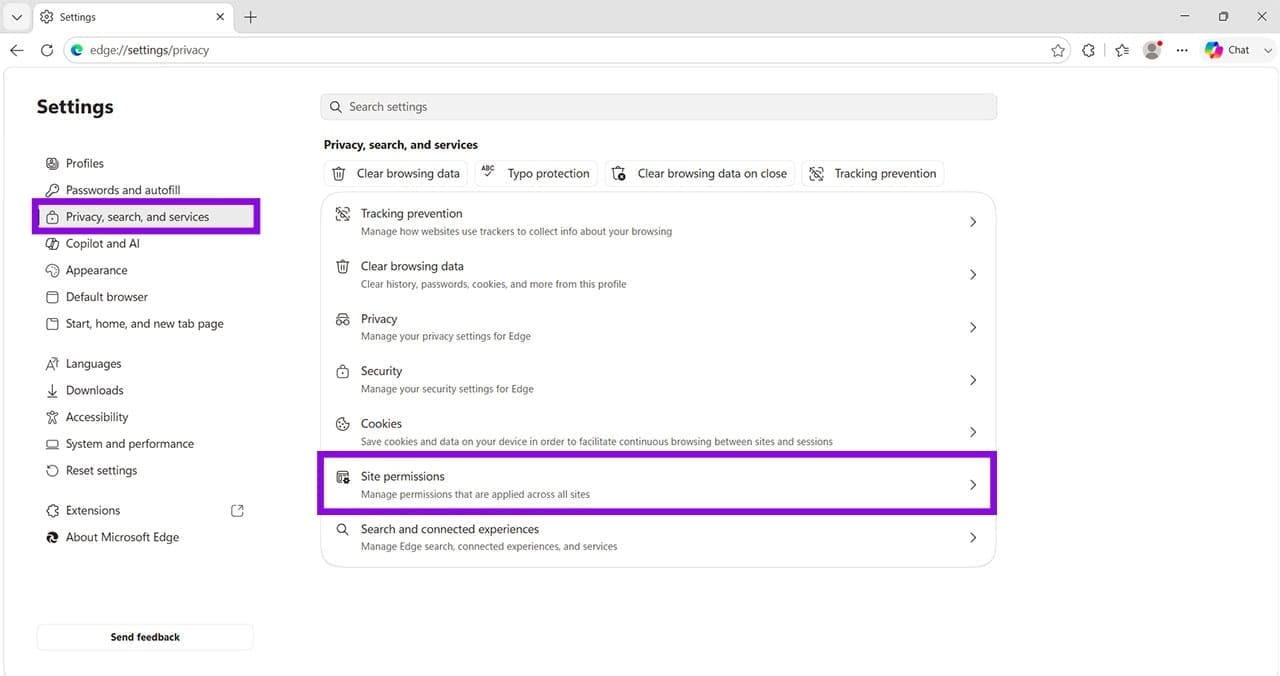
Task: Expand Tracking prevention row chevron
Action: pos(973,222)
